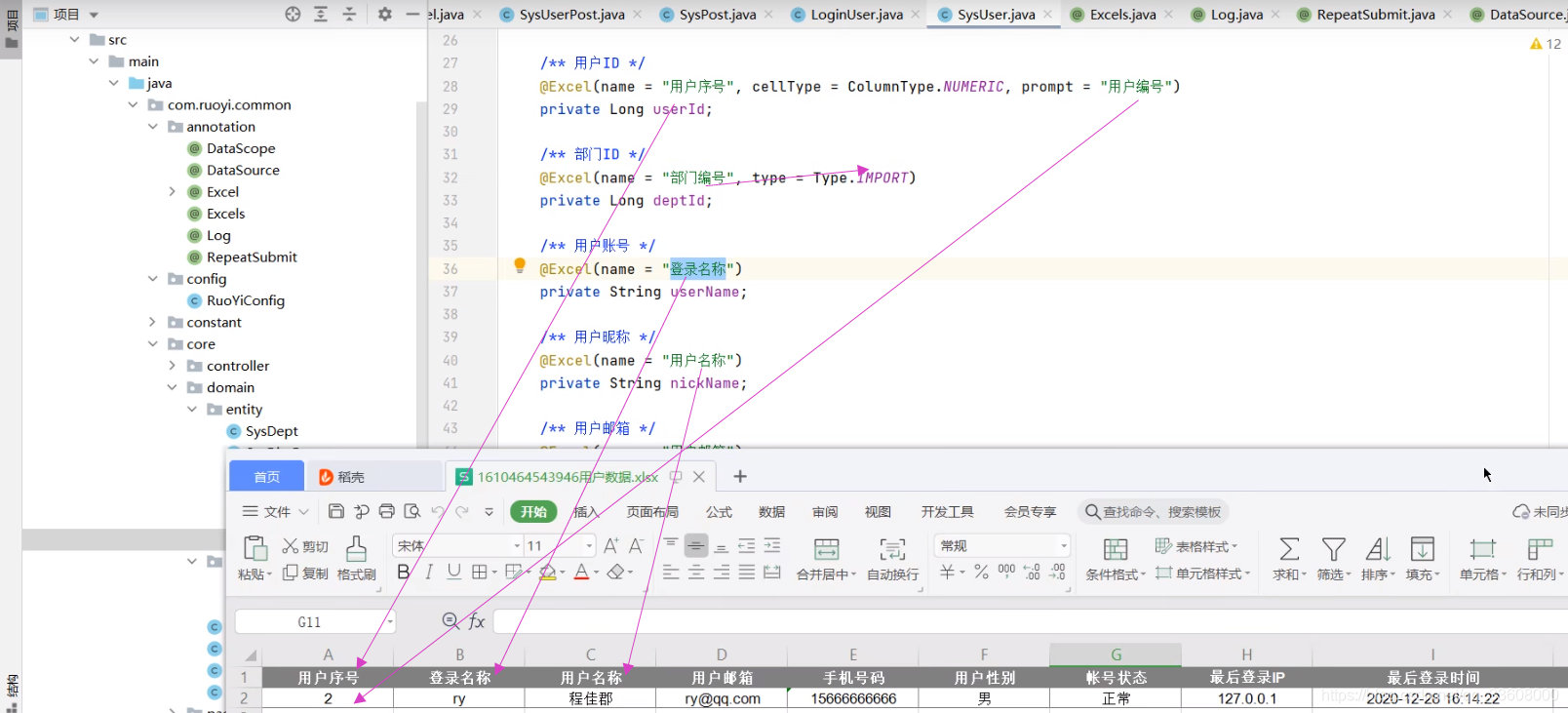Open the font name 宋体 dropdown
This screenshot has height=713, width=1568.
pyautogui.click(x=517, y=546)
